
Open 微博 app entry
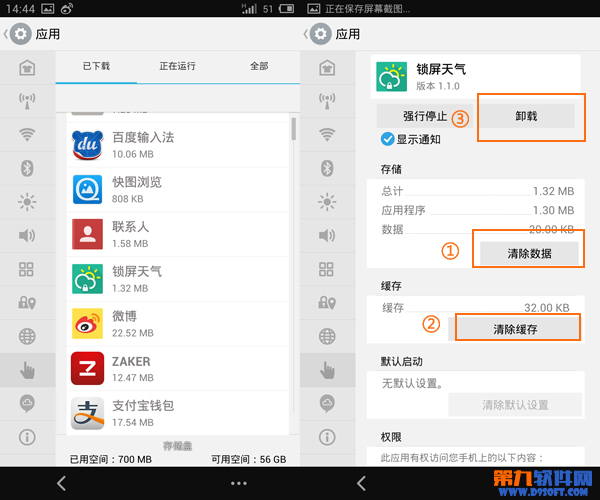tap(178, 324)
